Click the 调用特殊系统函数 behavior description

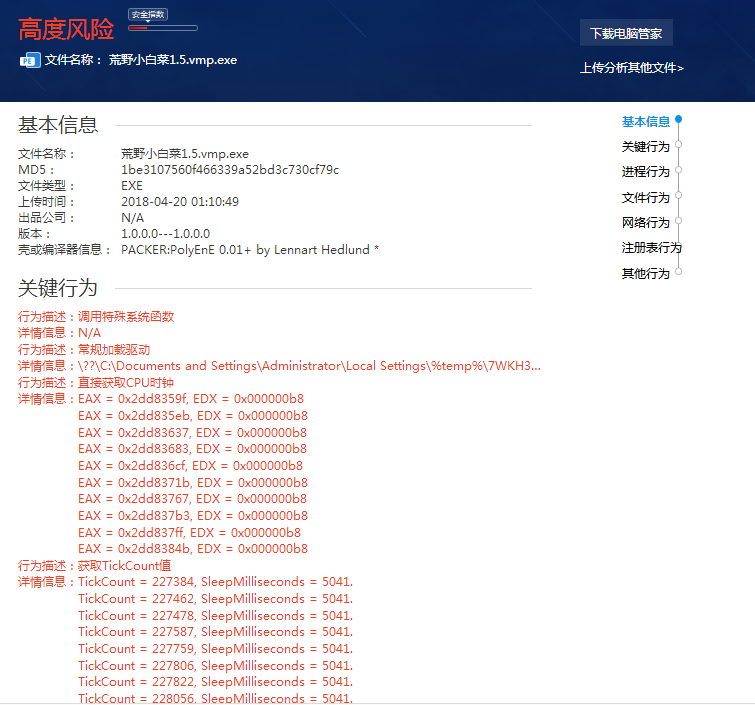126,317
